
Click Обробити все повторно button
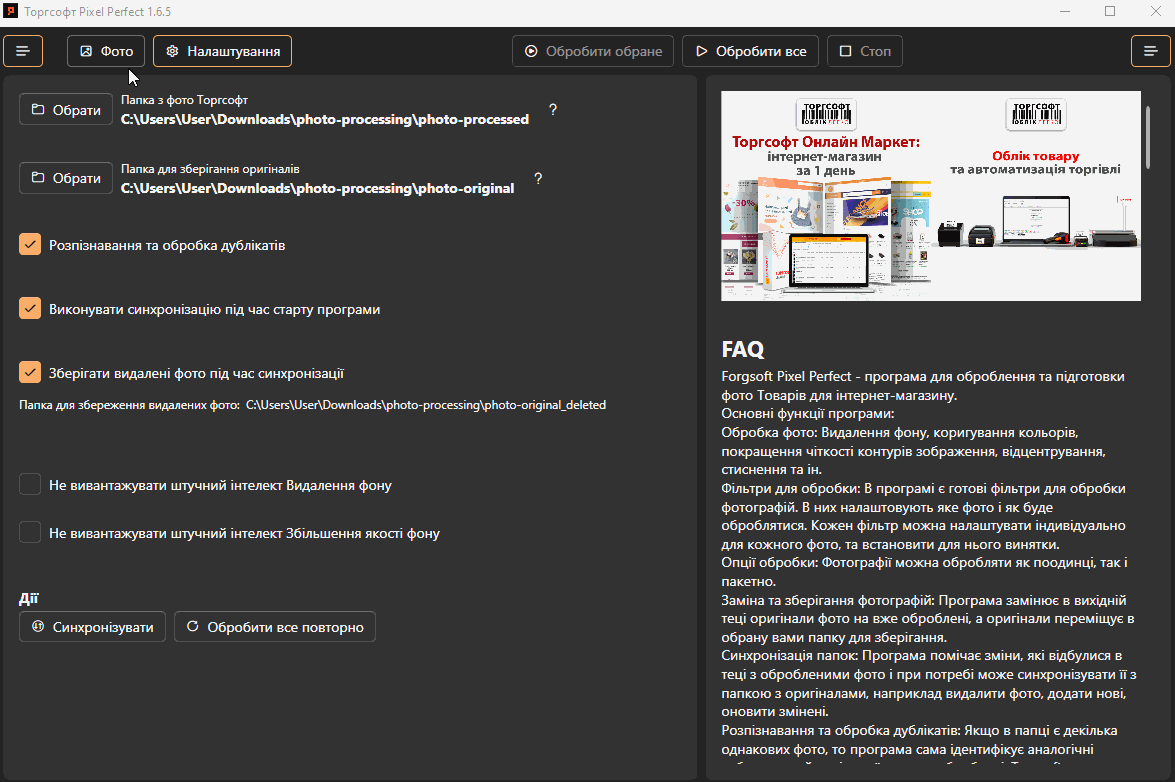[275, 627]
